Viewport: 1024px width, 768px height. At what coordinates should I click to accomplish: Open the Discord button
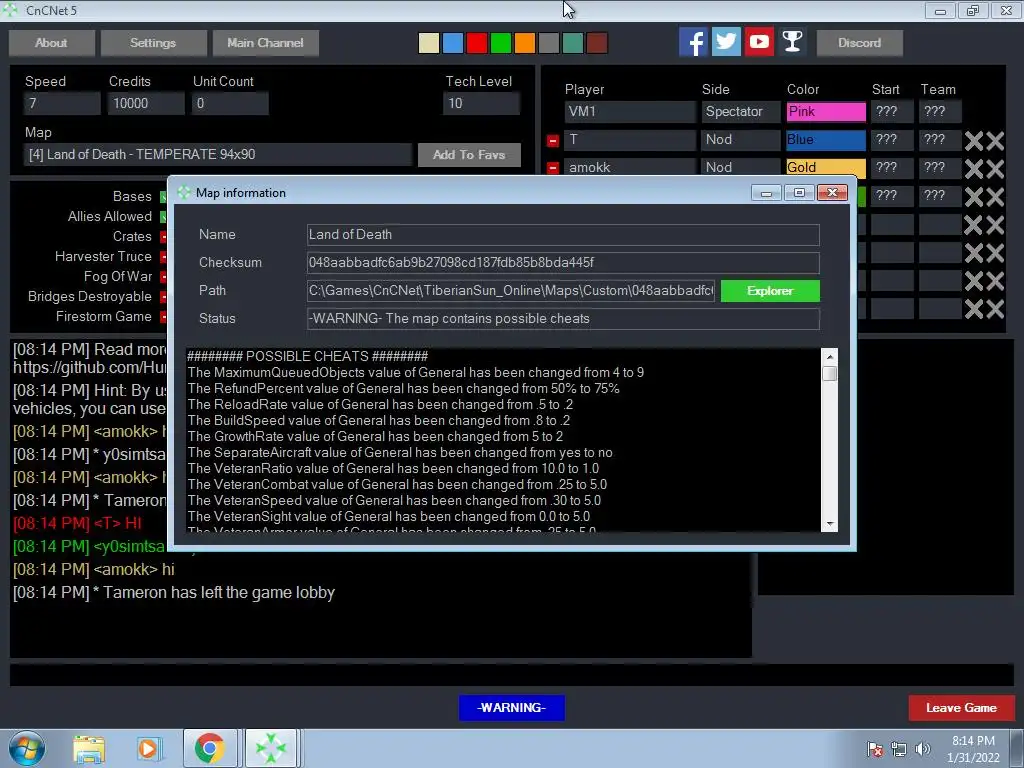(859, 43)
